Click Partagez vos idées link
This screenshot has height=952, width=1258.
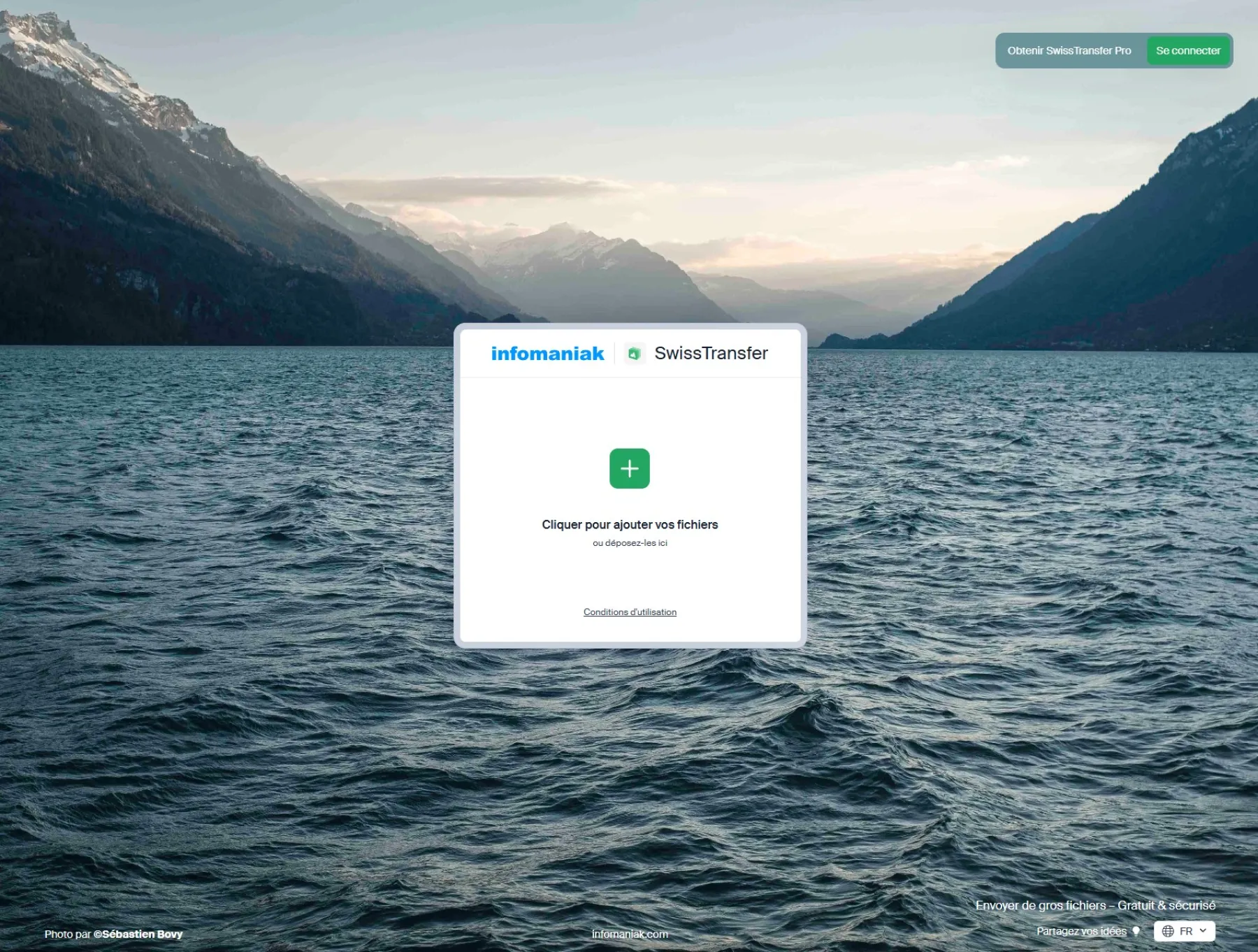pos(1081,931)
